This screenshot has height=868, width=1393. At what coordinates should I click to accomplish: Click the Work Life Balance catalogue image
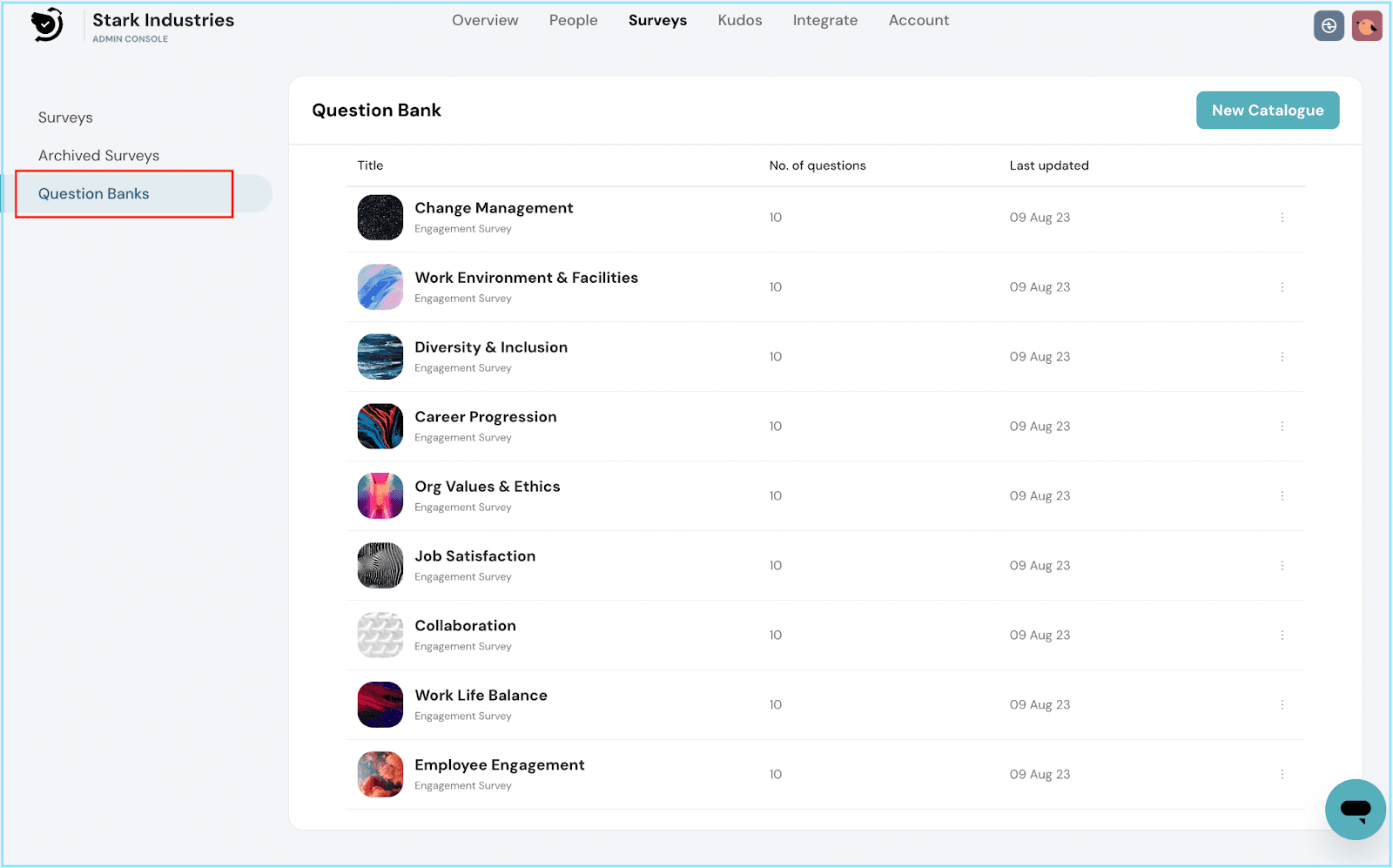[380, 705]
